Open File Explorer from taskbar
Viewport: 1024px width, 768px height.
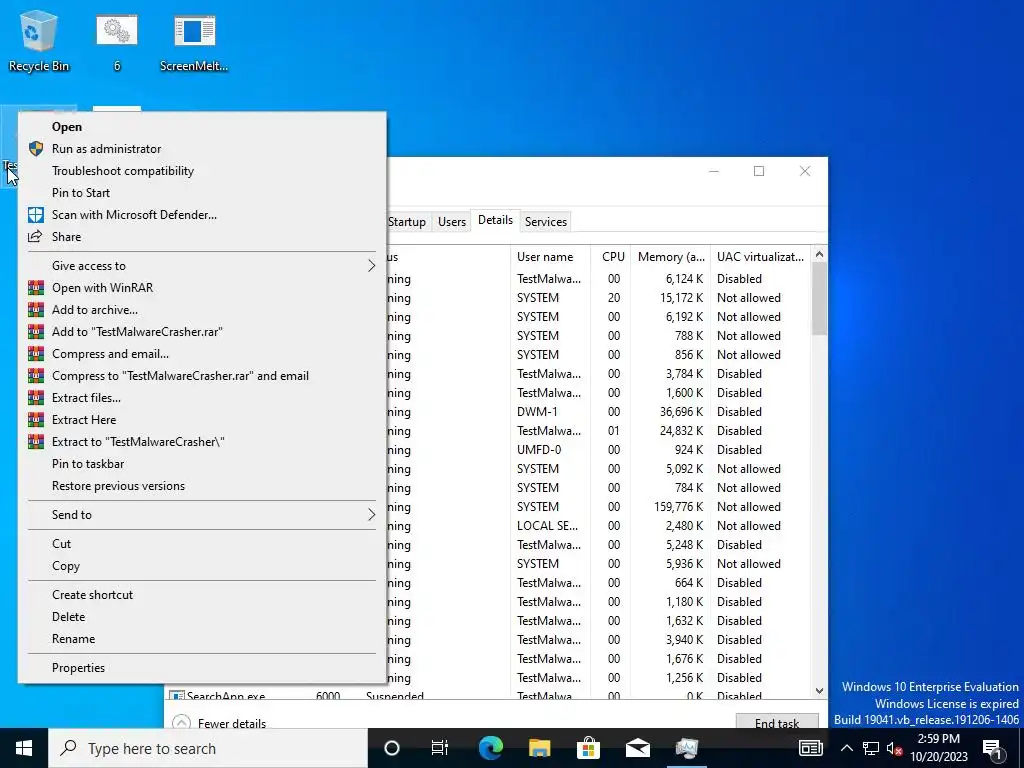539,748
